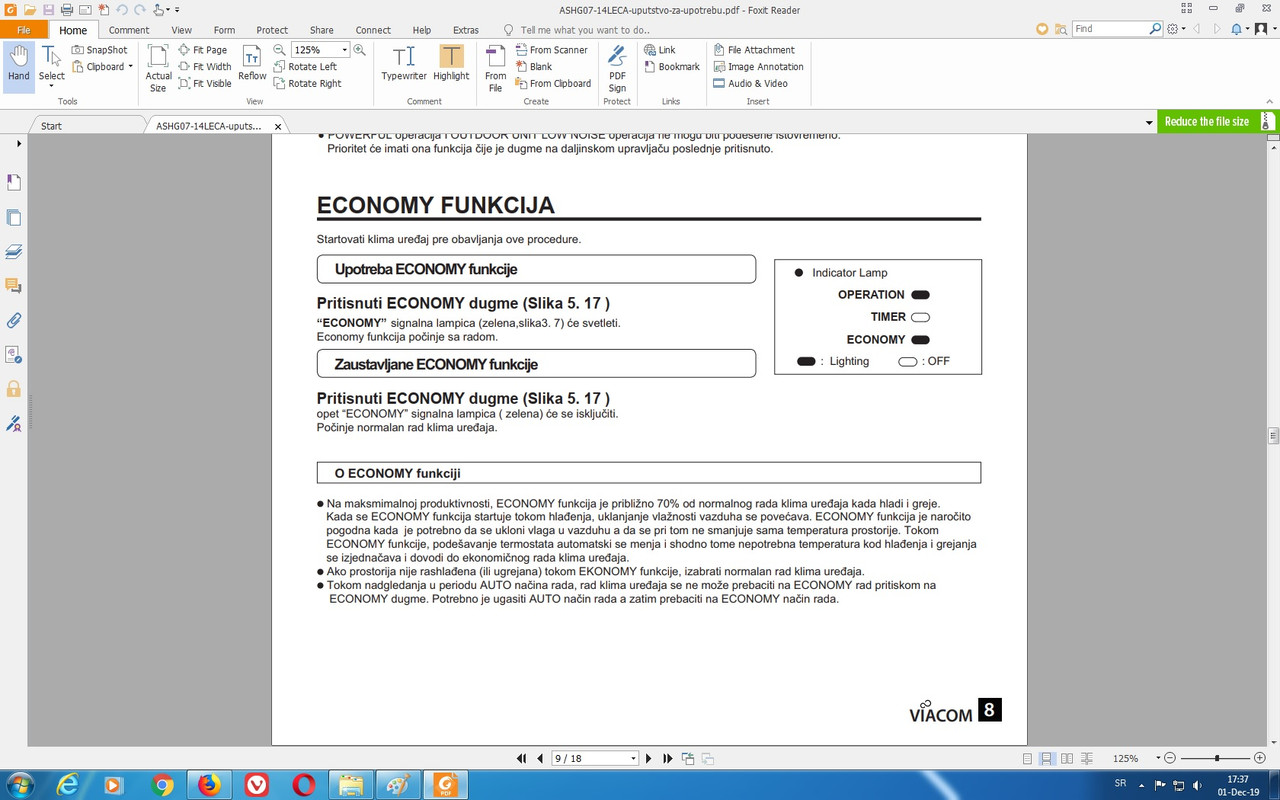Open the search settings gear dropdown
Screen dimensions: 1280x800
coord(1178,29)
